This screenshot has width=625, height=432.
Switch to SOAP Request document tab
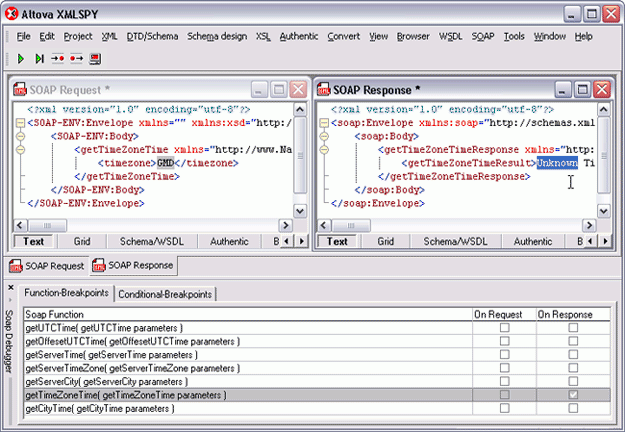point(47,266)
